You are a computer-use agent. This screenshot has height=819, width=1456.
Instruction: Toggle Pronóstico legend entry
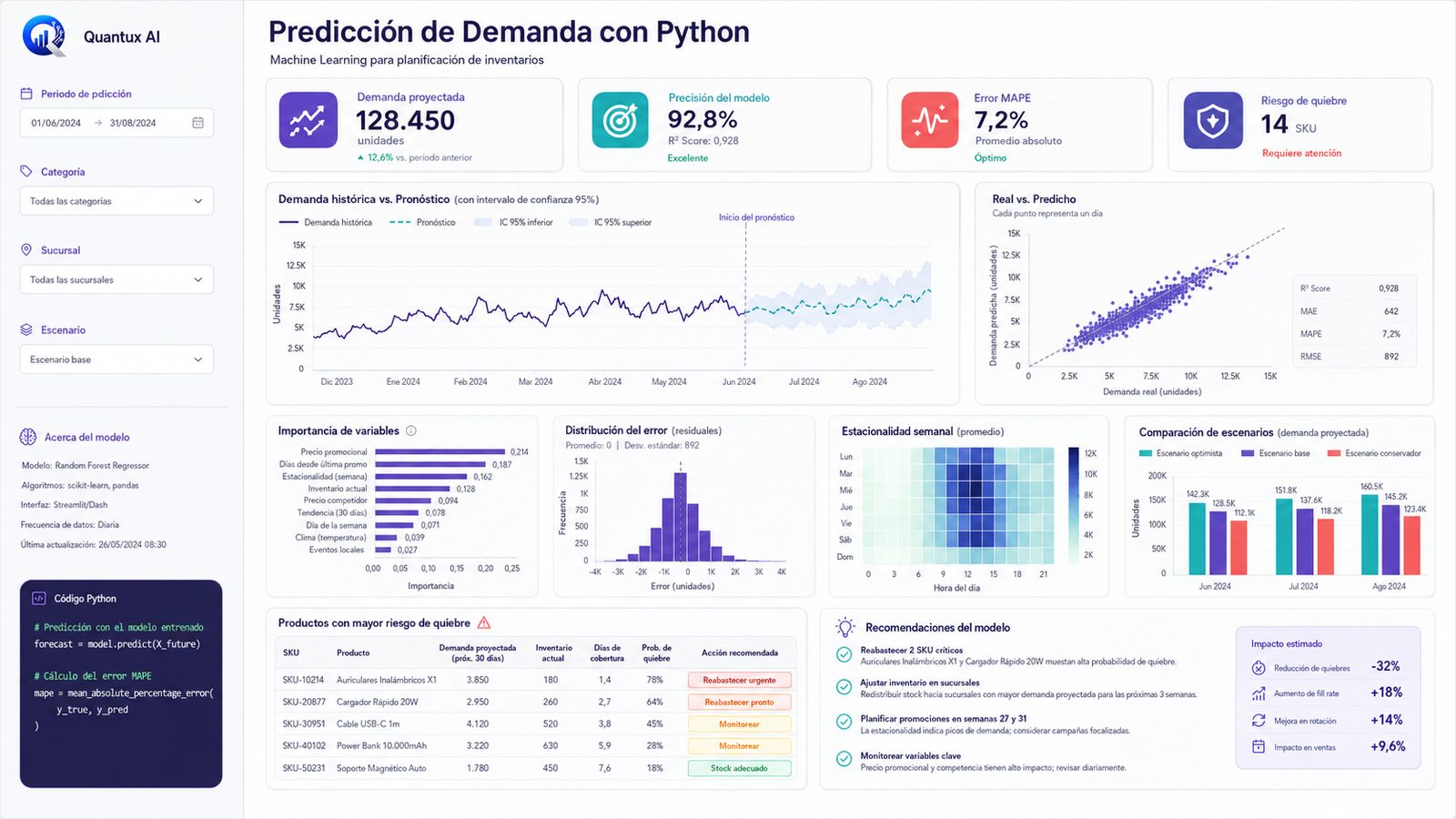422,222
